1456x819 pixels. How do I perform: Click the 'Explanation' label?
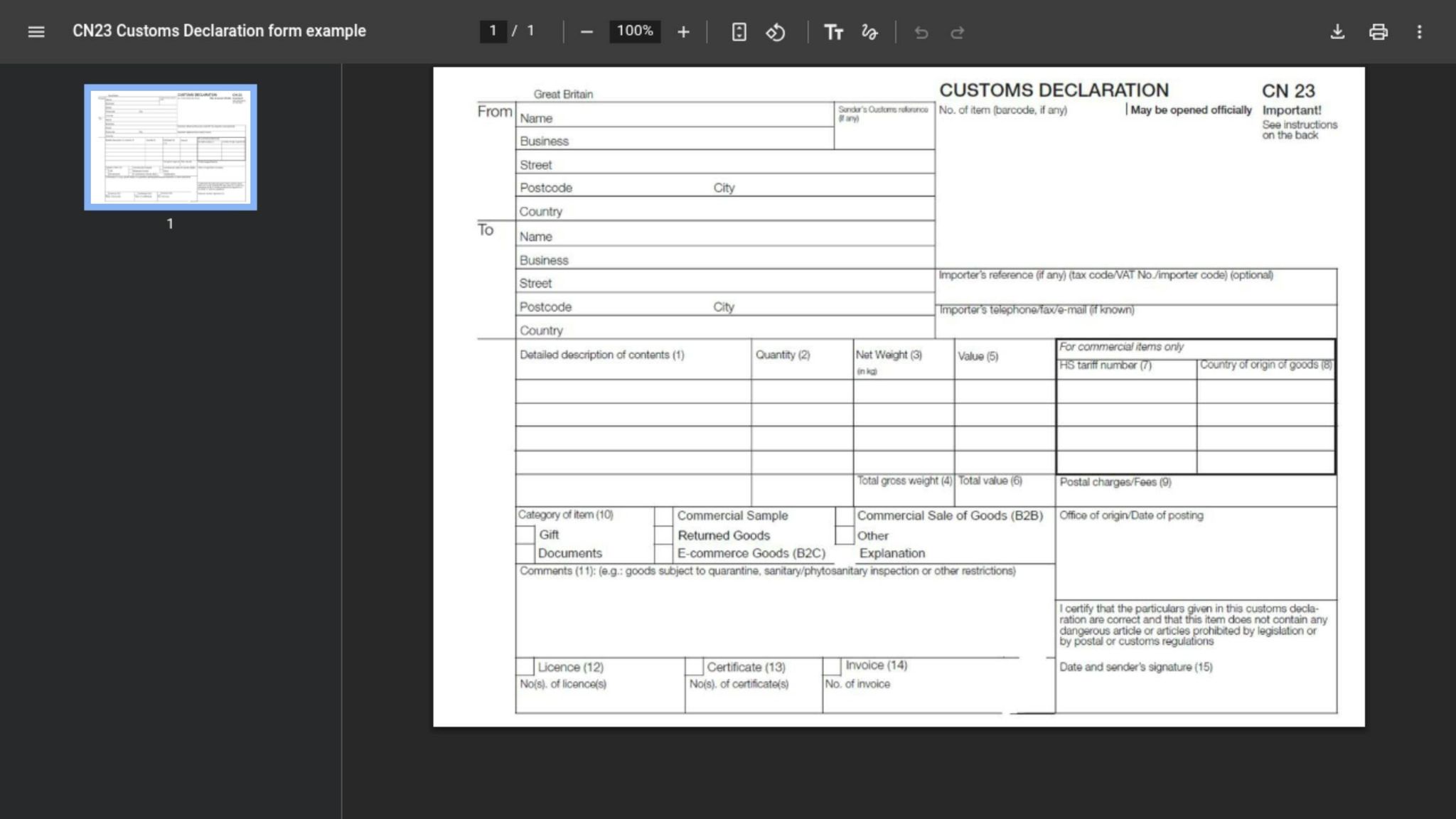point(892,553)
